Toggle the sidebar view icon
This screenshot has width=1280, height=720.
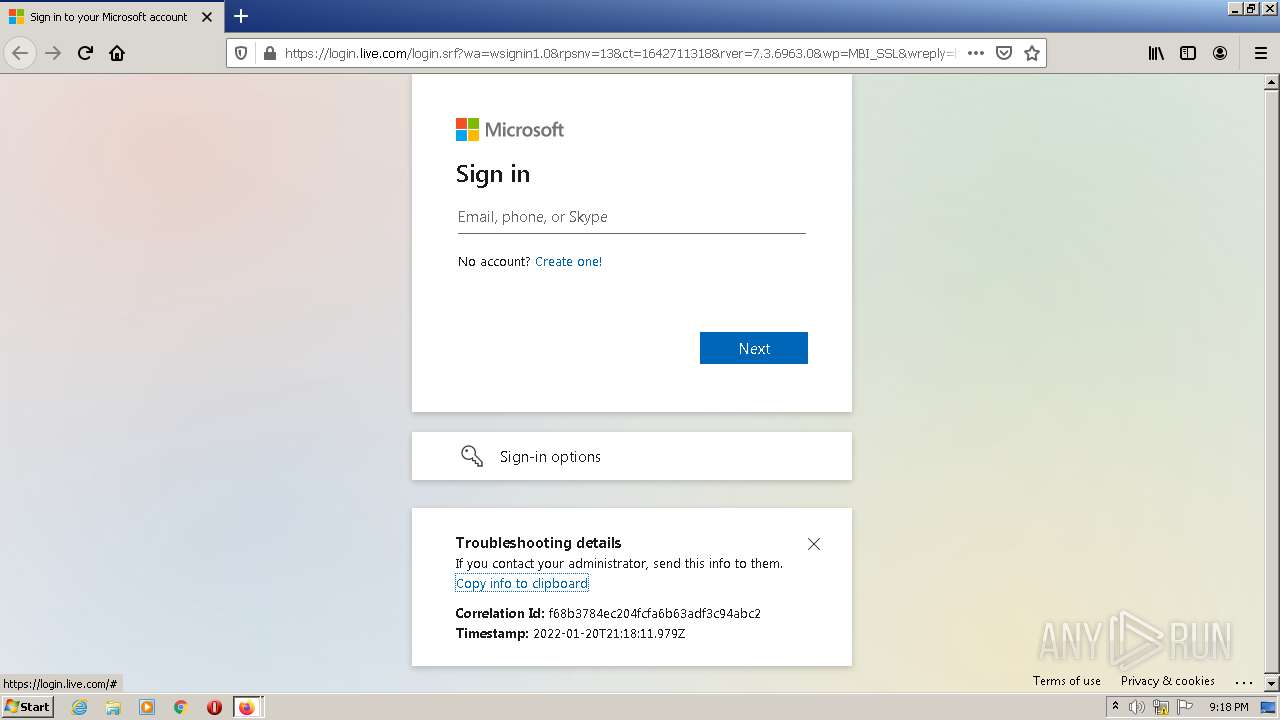tap(1188, 53)
